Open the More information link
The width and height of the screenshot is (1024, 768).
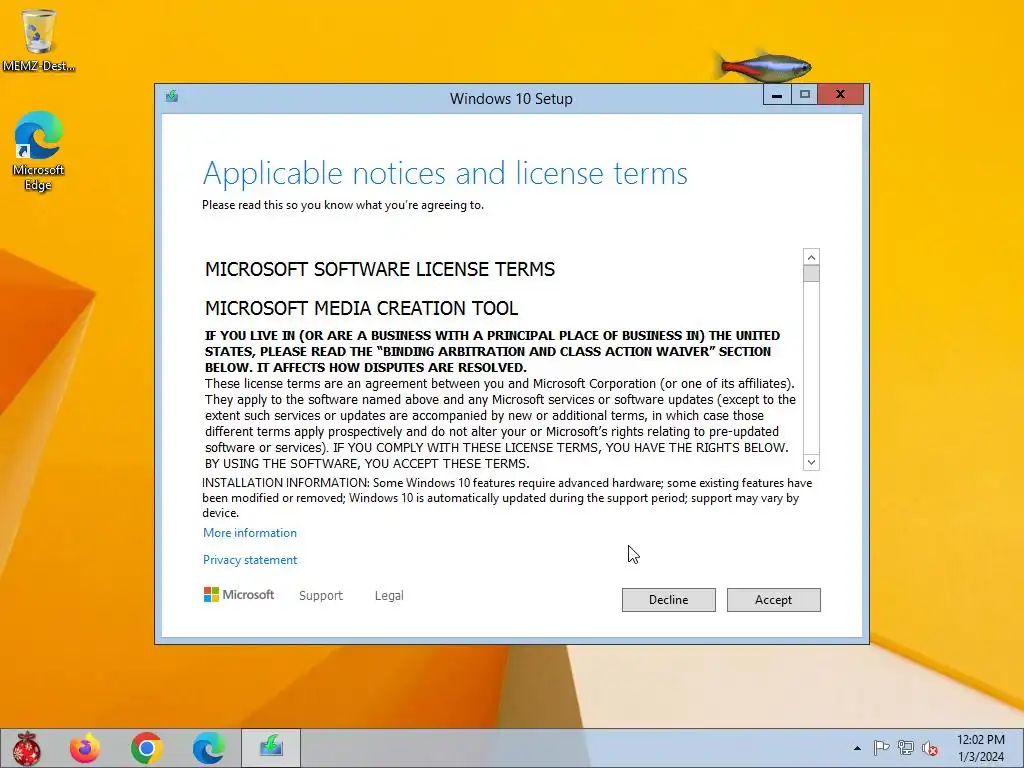pyautogui.click(x=249, y=533)
